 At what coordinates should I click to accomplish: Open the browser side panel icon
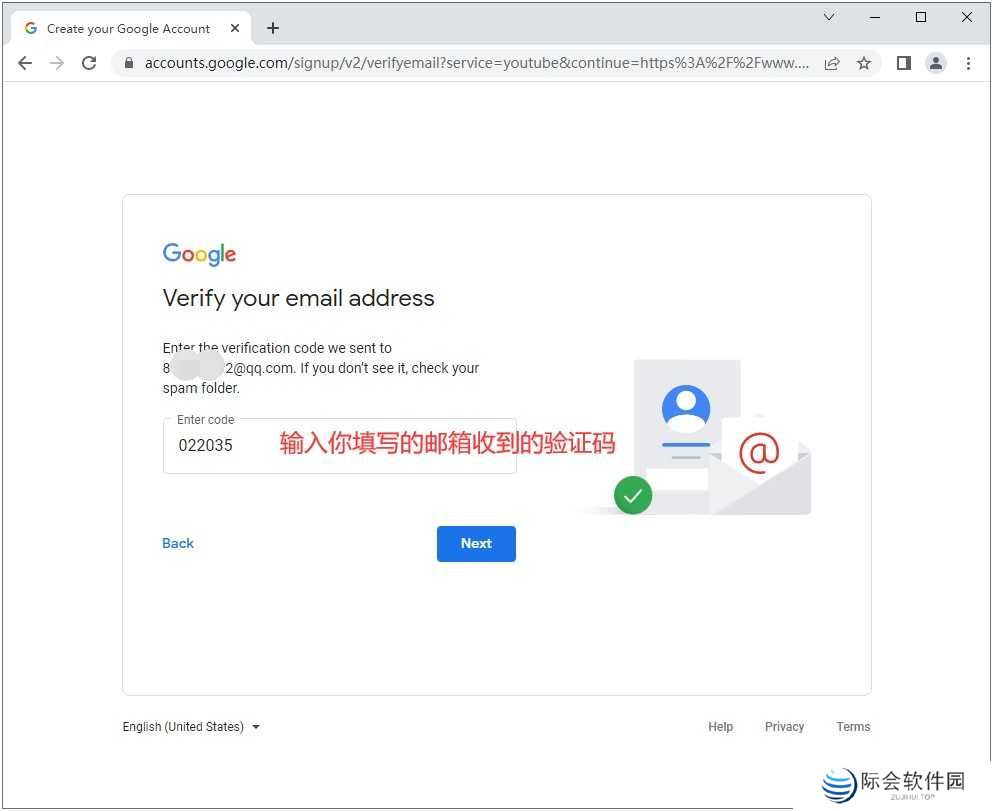click(904, 63)
